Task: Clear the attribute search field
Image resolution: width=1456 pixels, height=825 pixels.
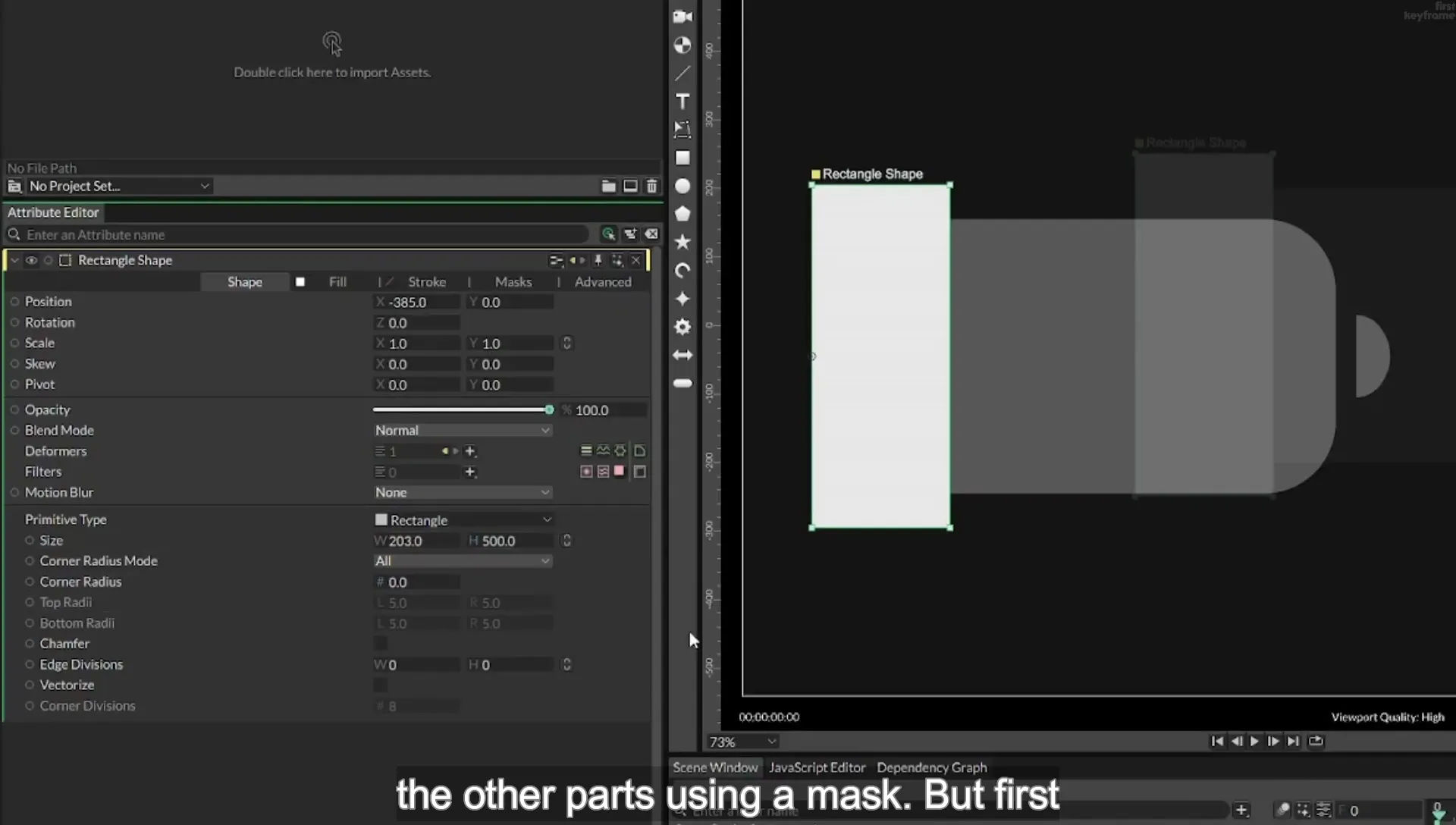Action: tap(651, 234)
